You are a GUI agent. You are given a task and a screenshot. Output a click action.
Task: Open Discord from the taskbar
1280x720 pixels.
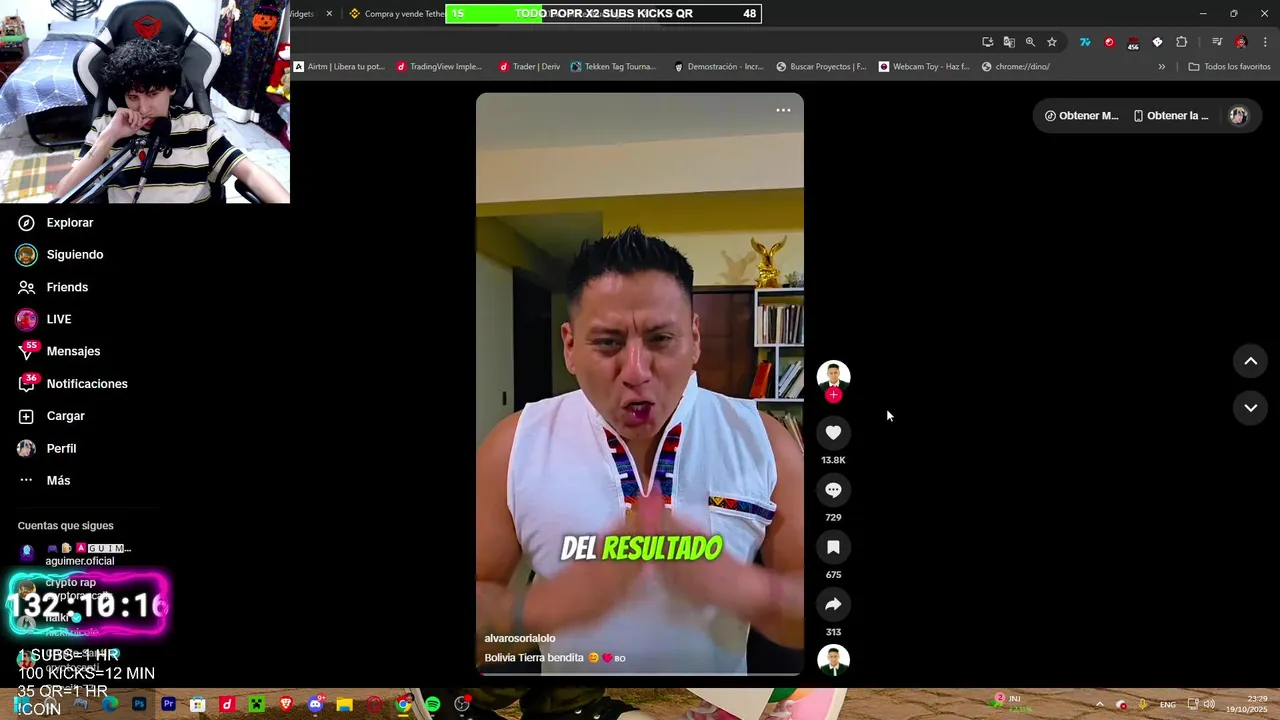coord(316,704)
